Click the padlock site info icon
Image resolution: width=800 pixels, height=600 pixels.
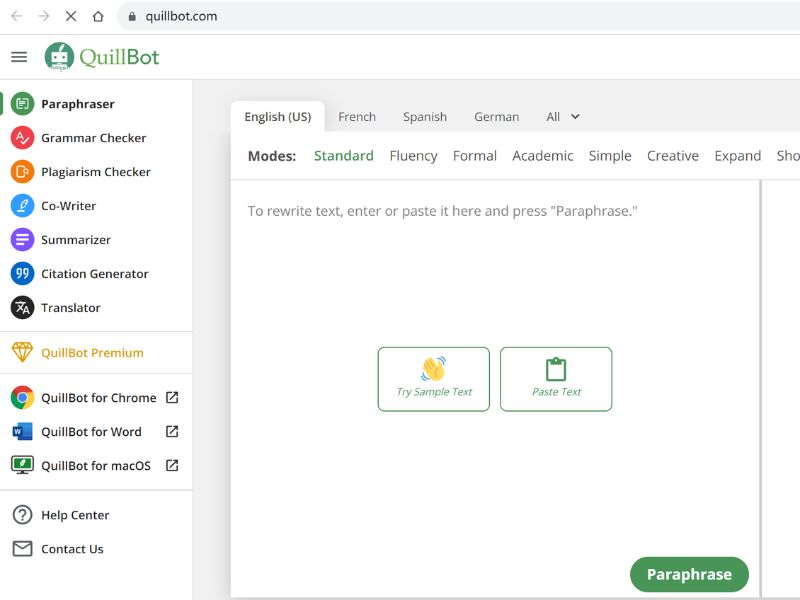132,16
